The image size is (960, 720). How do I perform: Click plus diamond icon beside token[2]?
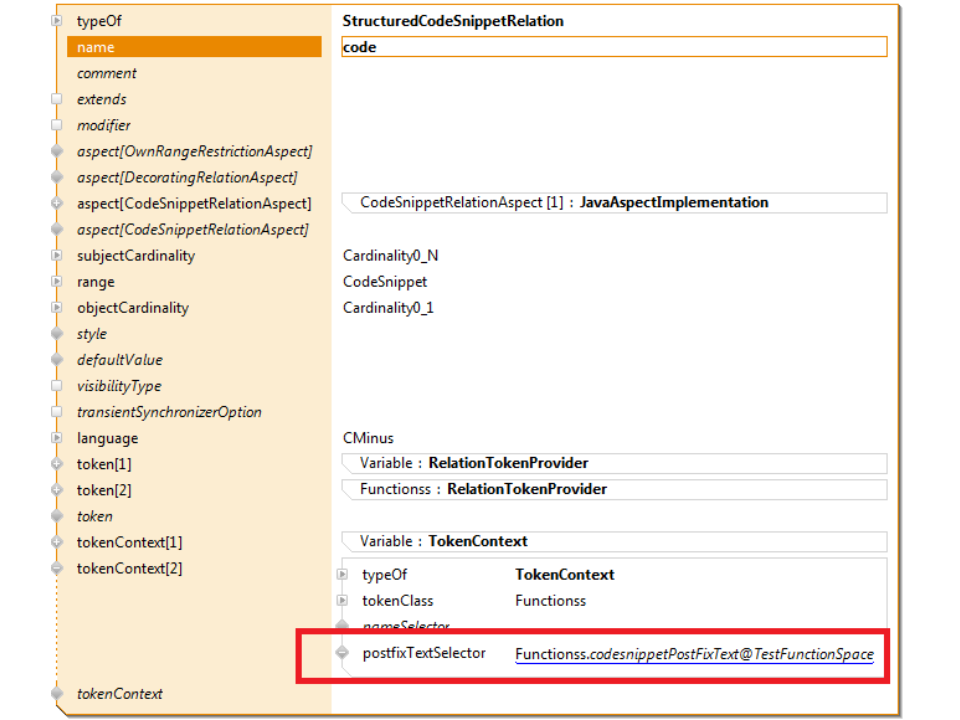pyautogui.click(x=57, y=490)
